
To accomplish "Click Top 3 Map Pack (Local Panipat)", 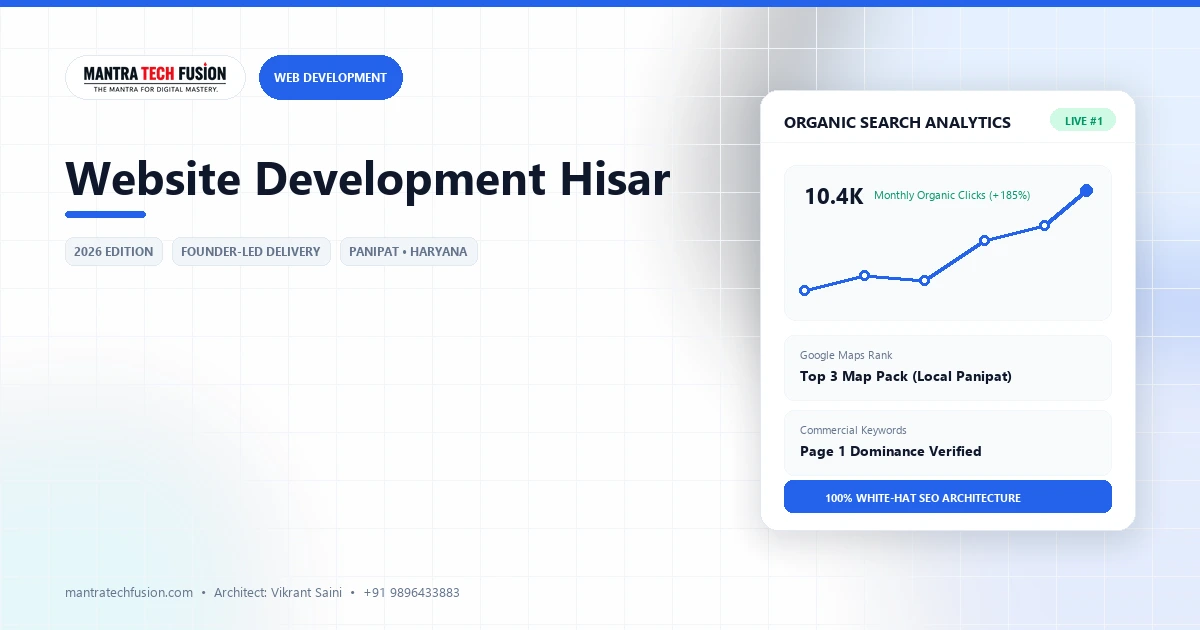I will 906,376.
